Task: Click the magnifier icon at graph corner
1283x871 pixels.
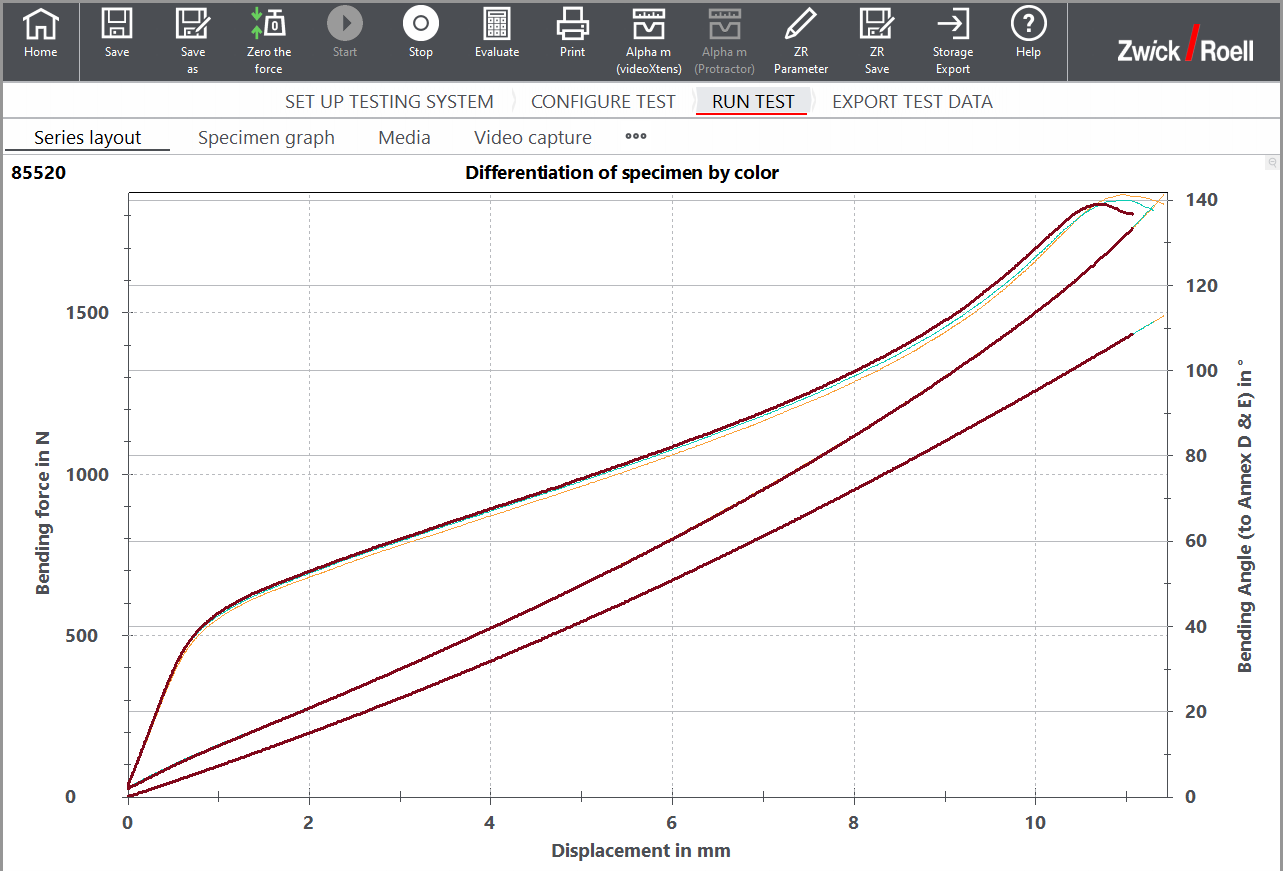Action: [x=1272, y=162]
